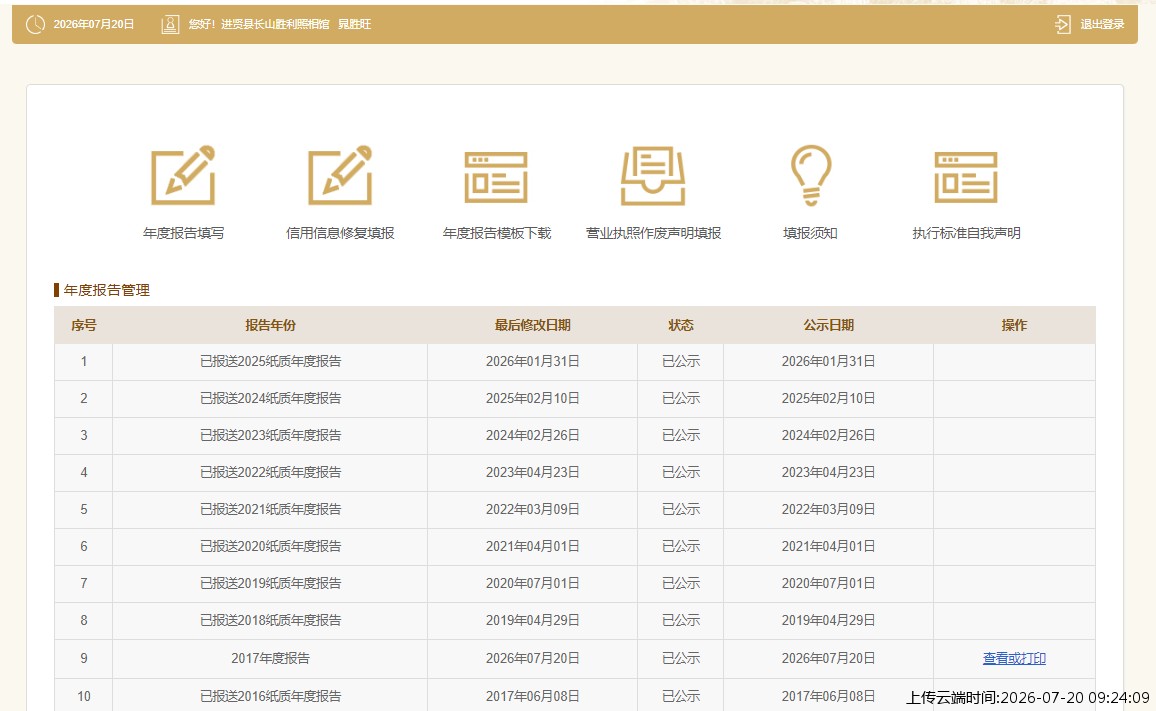Click the 2024年02月26日 last-modified cell
The width and height of the screenshot is (1156, 711).
(x=532, y=435)
